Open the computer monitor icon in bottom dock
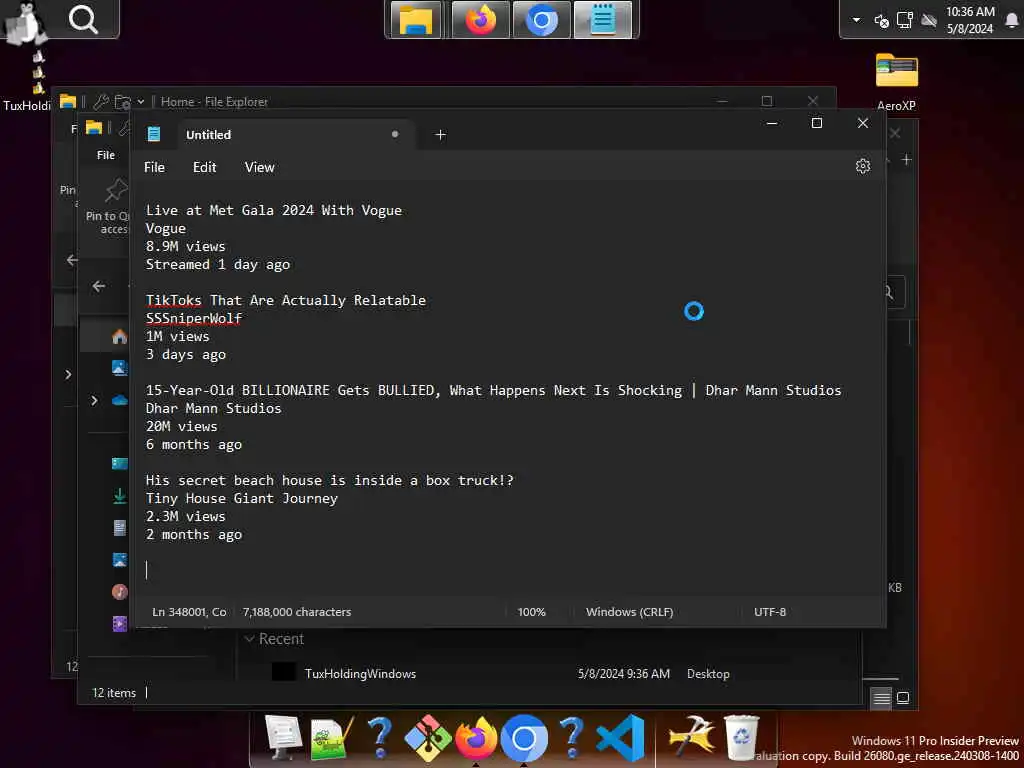This screenshot has height=768, width=1024. [x=283, y=737]
